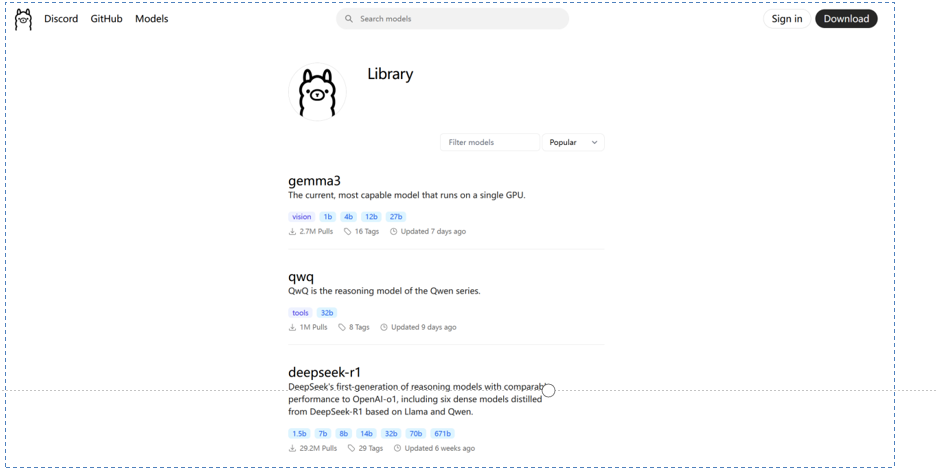Focus the Search models field
The height and width of the screenshot is (470, 938).
tap(452, 19)
